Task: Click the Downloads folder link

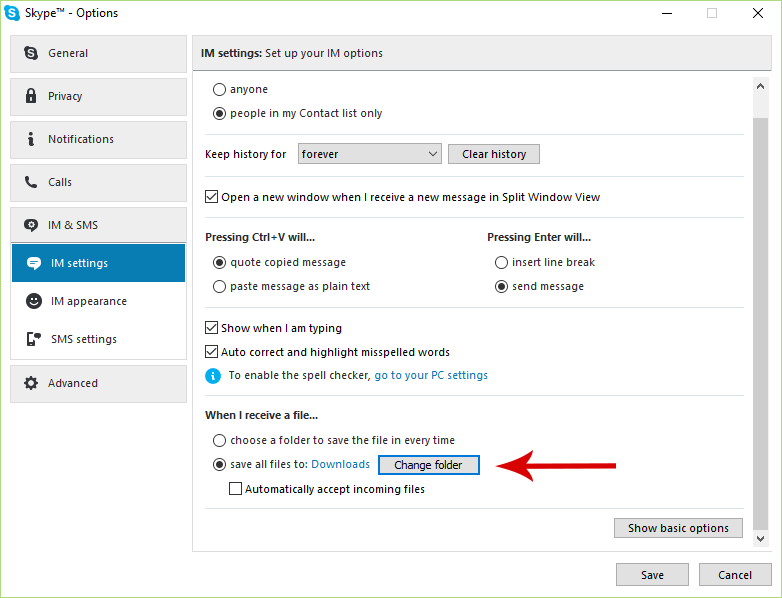Action: (x=341, y=464)
